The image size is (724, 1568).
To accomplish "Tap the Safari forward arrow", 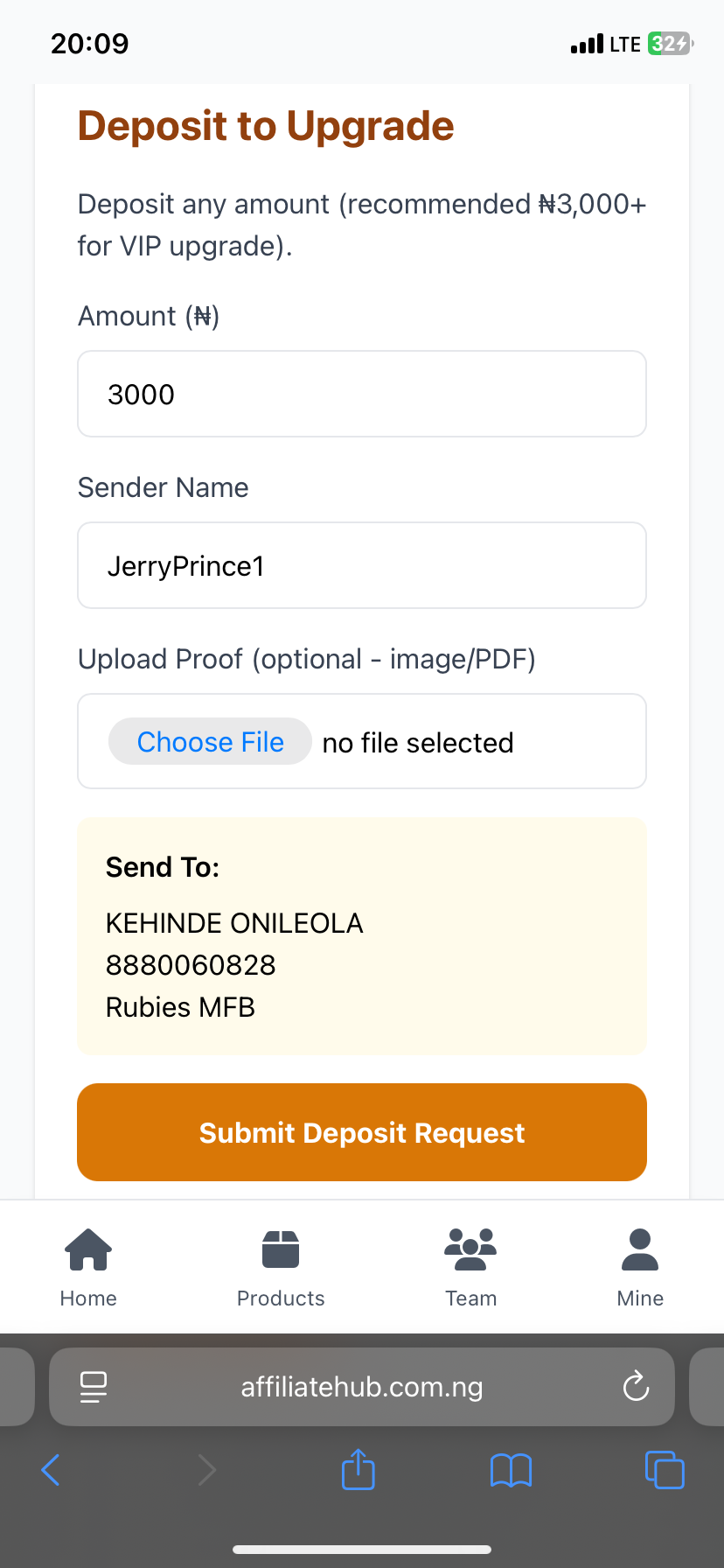I will [x=206, y=1470].
